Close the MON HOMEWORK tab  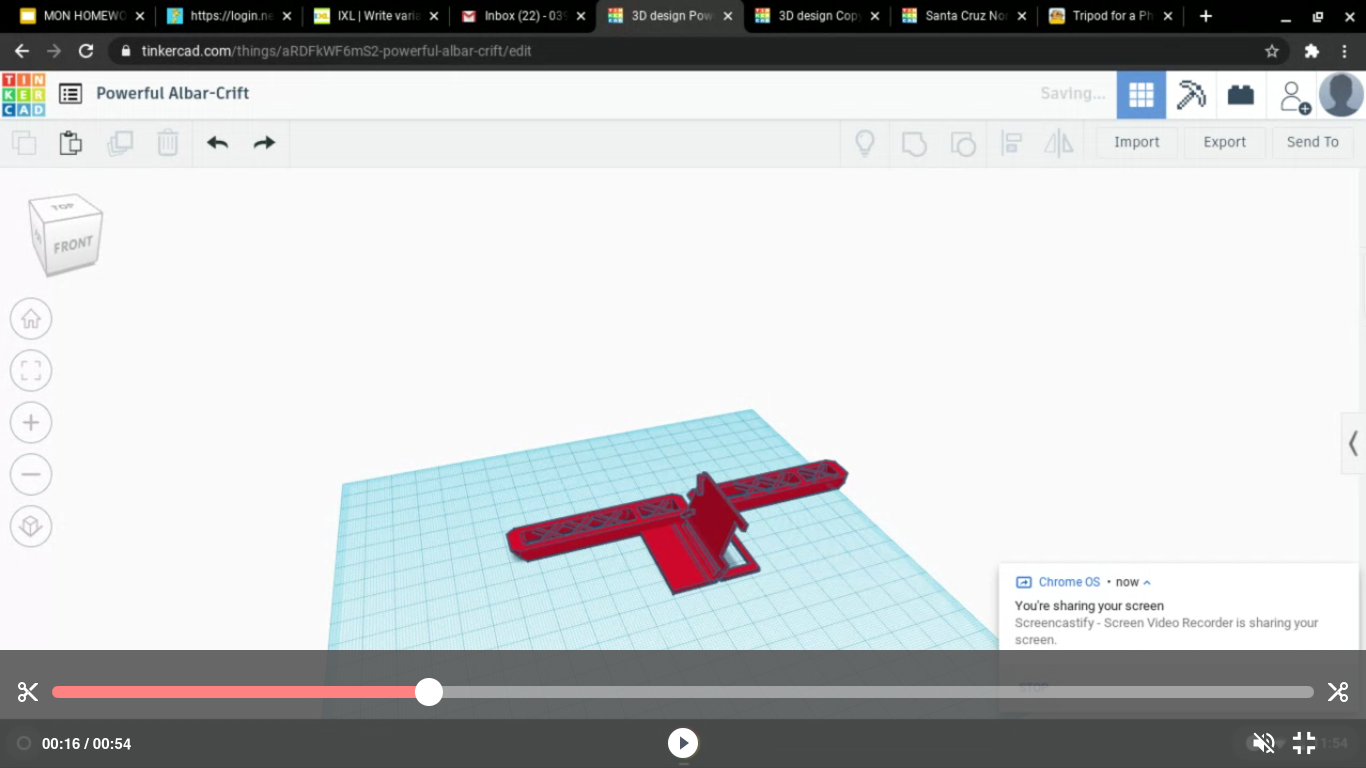click(139, 16)
